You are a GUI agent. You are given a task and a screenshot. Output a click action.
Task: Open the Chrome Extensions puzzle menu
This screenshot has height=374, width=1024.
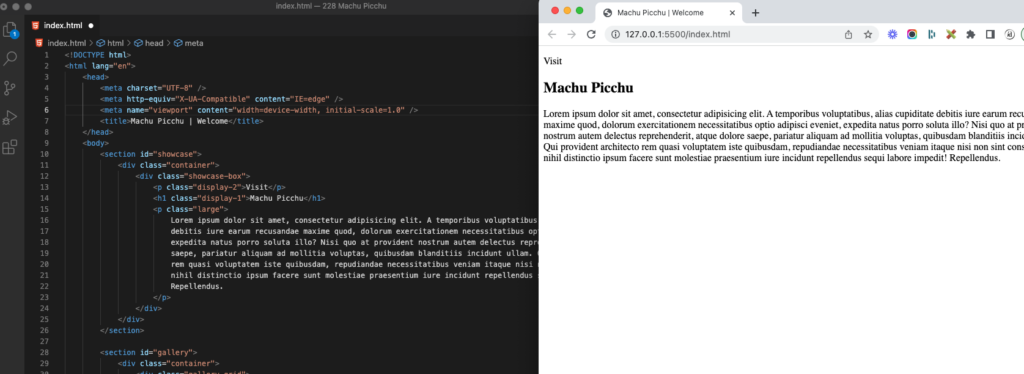[x=970, y=35]
